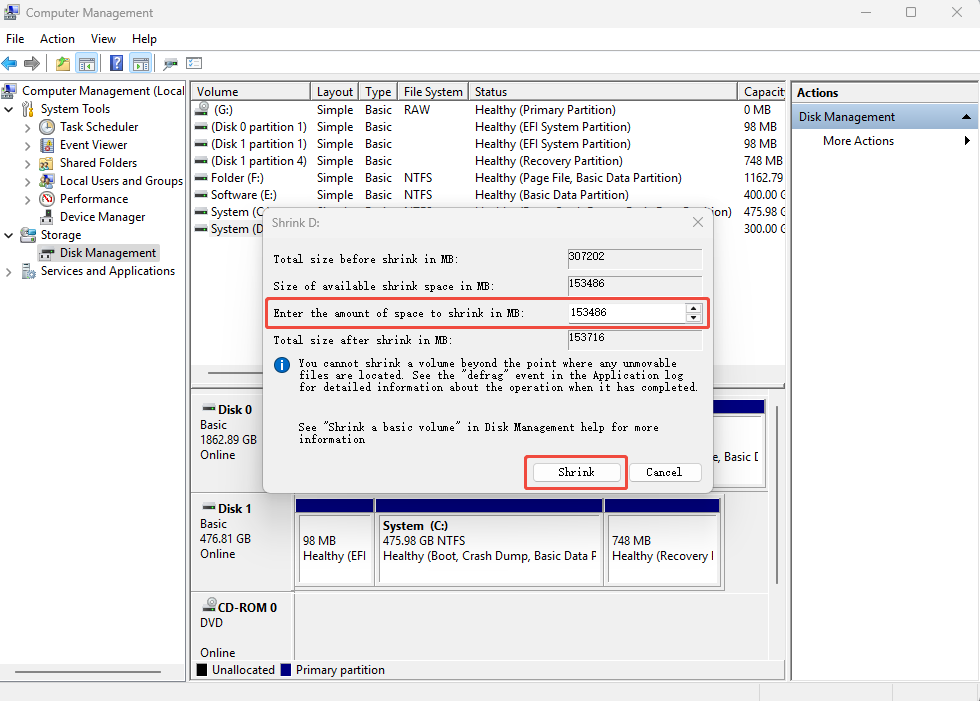Collapse the System Tools tree node
Image resolution: width=980 pixels, height=701 pixels.
9,109
